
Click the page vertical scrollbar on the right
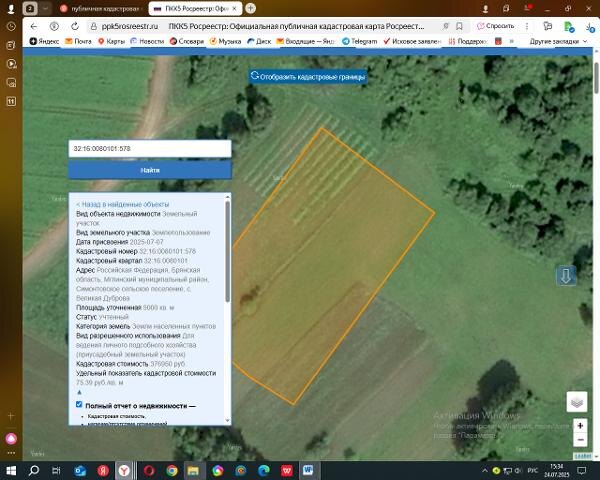click(596, 78)
